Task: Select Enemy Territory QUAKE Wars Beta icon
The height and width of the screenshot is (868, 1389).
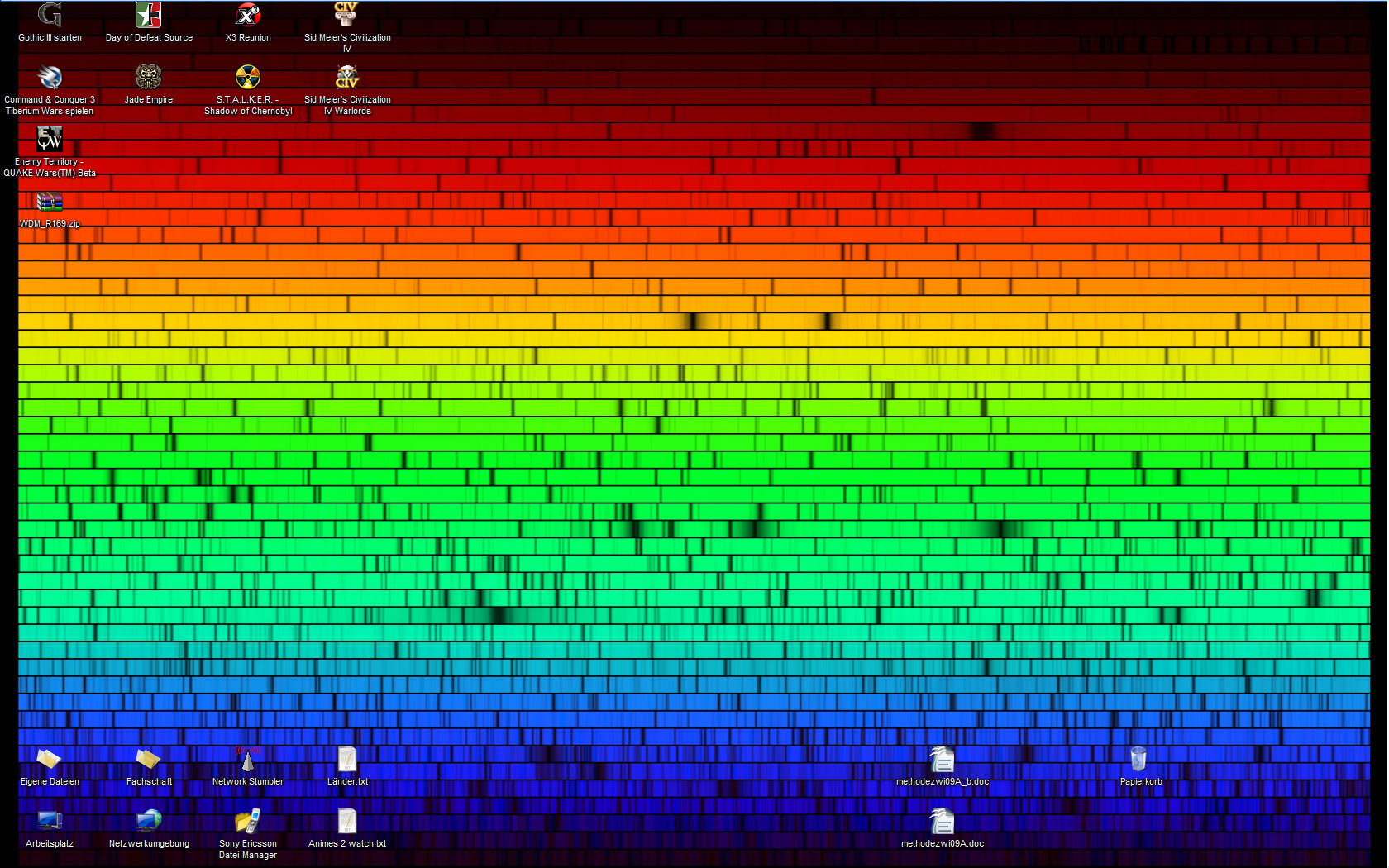Action: pos(50,141)
